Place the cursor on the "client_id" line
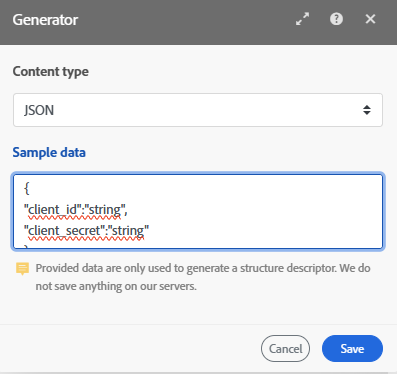The width and height of the screenshot is (397, 374). [76, 210]
